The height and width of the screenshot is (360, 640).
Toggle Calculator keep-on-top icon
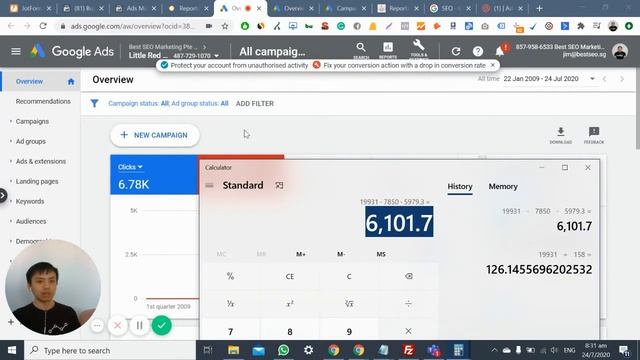point(279,185)
